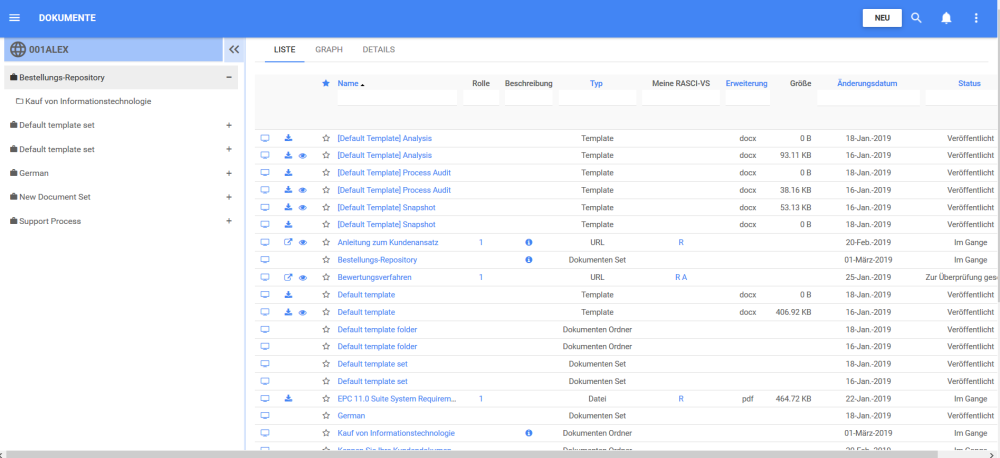Toggle the favorite star for EPC 11.0 Suite System Requirements
Viewport: 1000px width, 458px height.
click(326, 399)
